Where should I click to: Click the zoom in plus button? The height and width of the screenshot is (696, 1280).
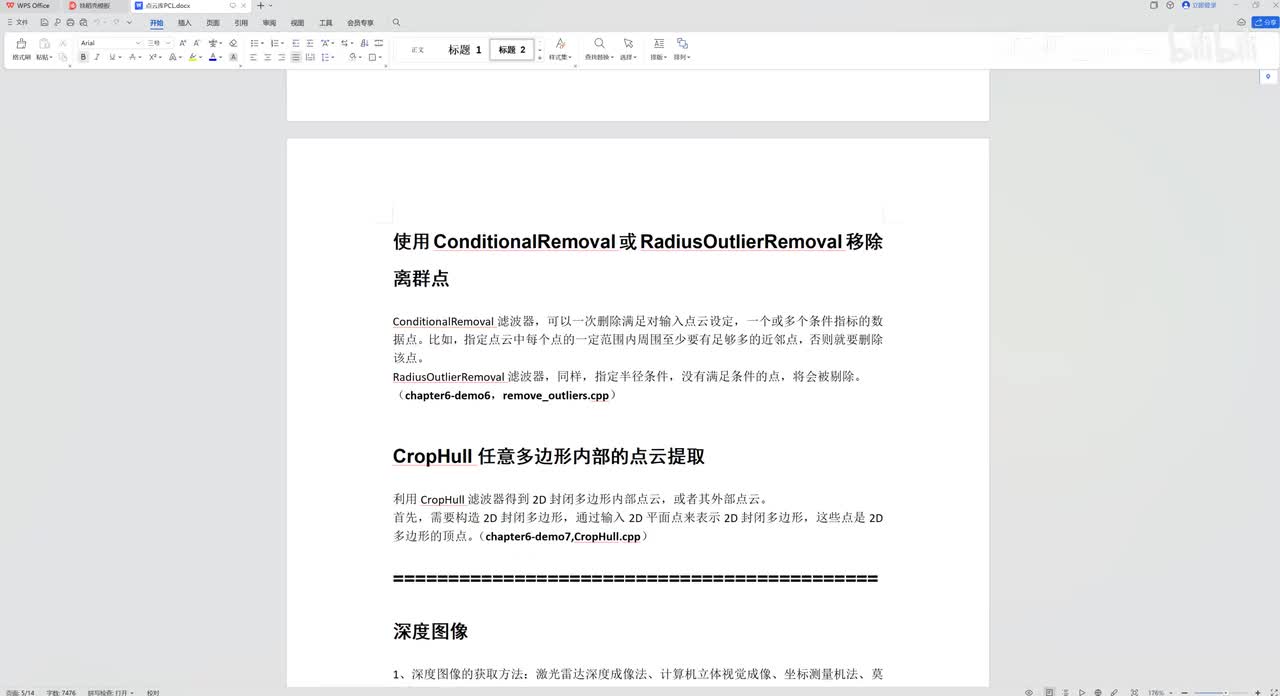1258,692
